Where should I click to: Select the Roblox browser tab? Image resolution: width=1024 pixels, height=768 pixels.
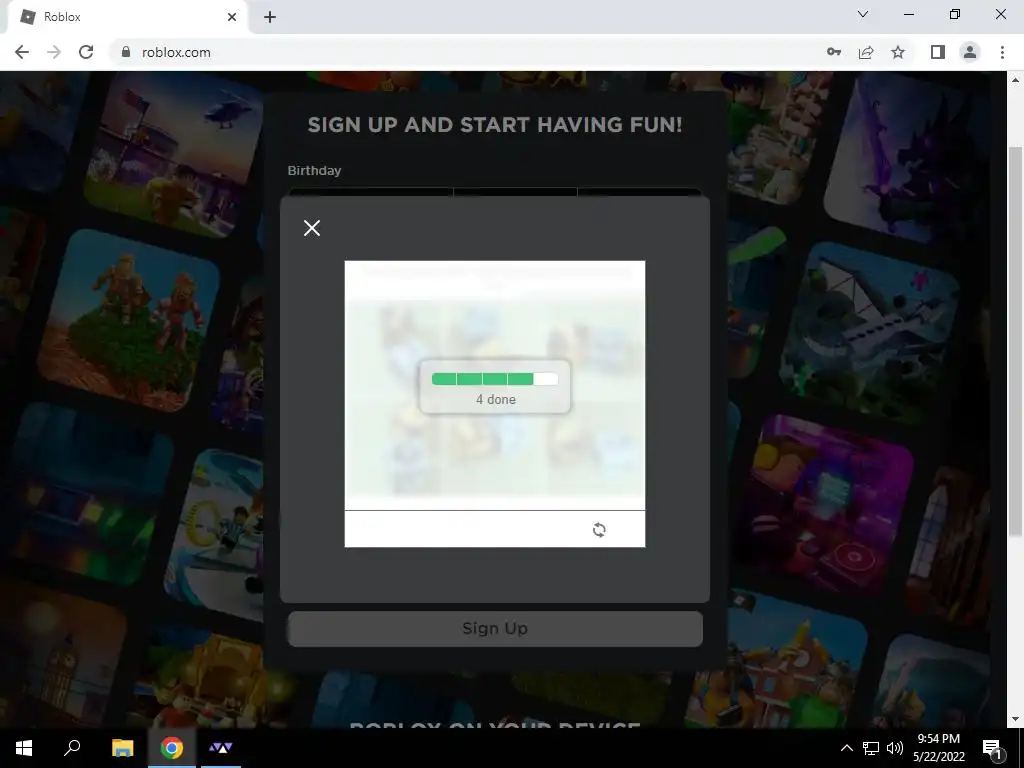[x=127, y=17]
